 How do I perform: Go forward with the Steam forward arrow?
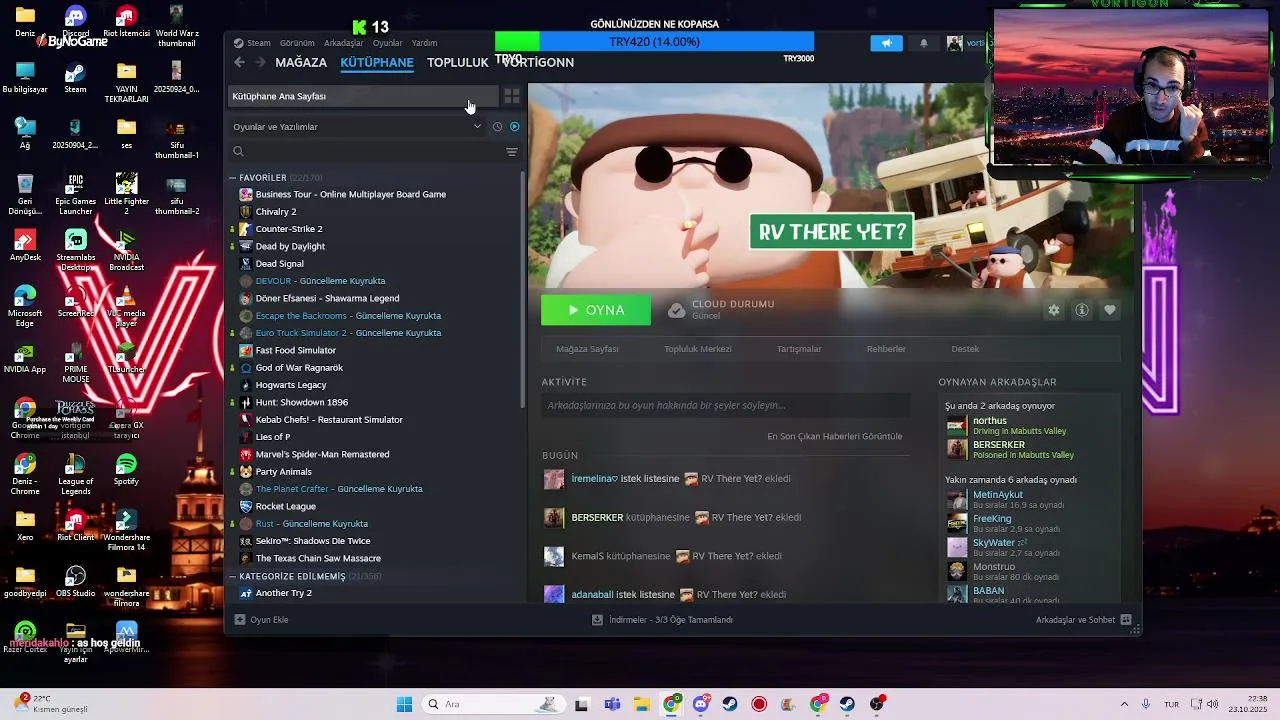pos(261,62)
